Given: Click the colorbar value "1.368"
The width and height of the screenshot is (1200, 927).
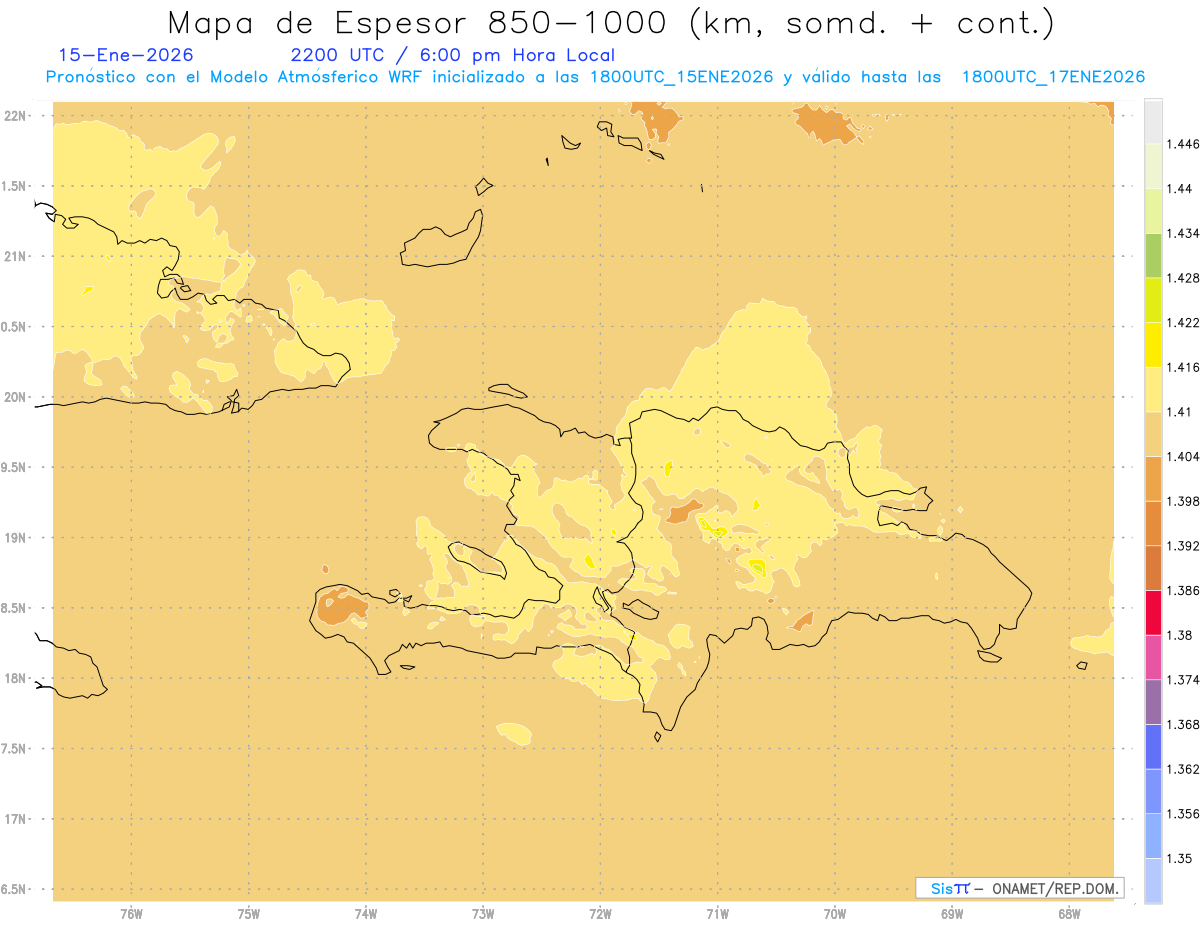Looking at the screenshot, I should [1185, 724].
